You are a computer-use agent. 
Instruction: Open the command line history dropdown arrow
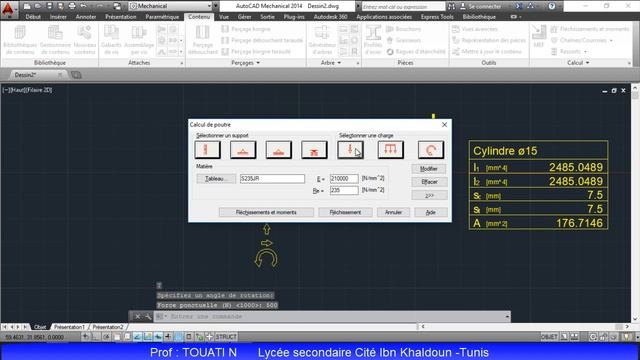point(507,316)
